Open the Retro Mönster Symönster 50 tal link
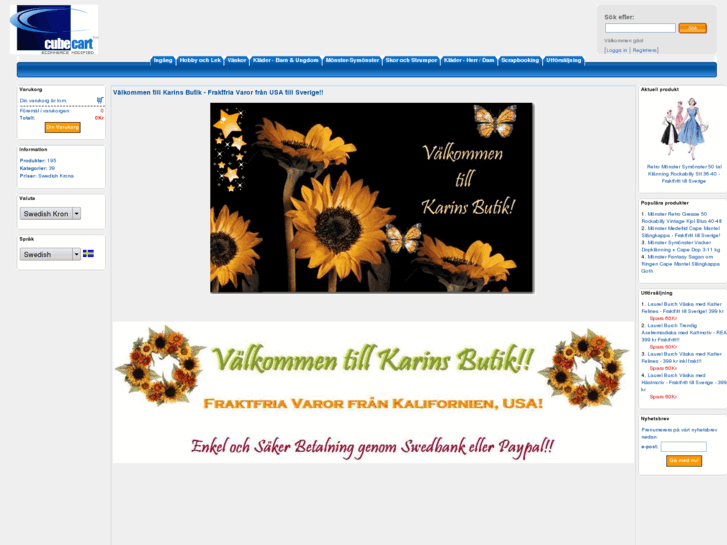 click(684, 174)
